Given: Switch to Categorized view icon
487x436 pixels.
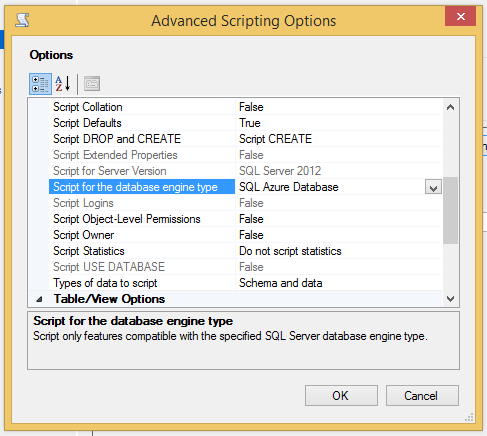Looking at the screenshot, I should pyautogui.click(x=40, y=84).
